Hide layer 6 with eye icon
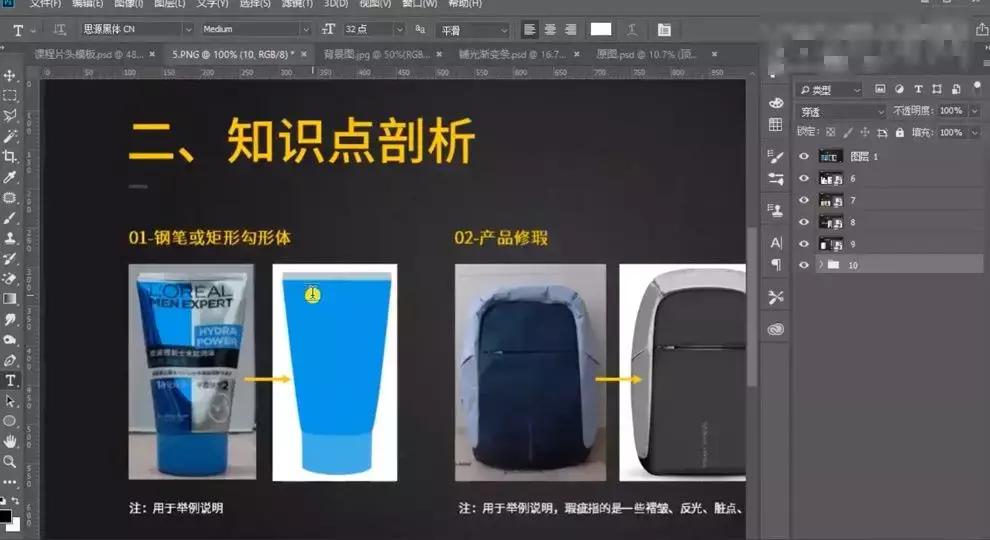990x540 pixels. pos(804,178)
